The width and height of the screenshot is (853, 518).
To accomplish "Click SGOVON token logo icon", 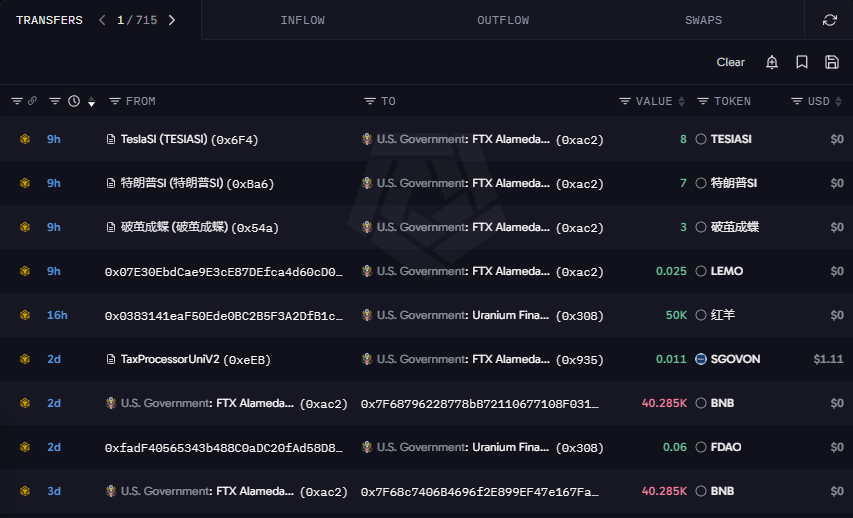I will tap(701, 359).
